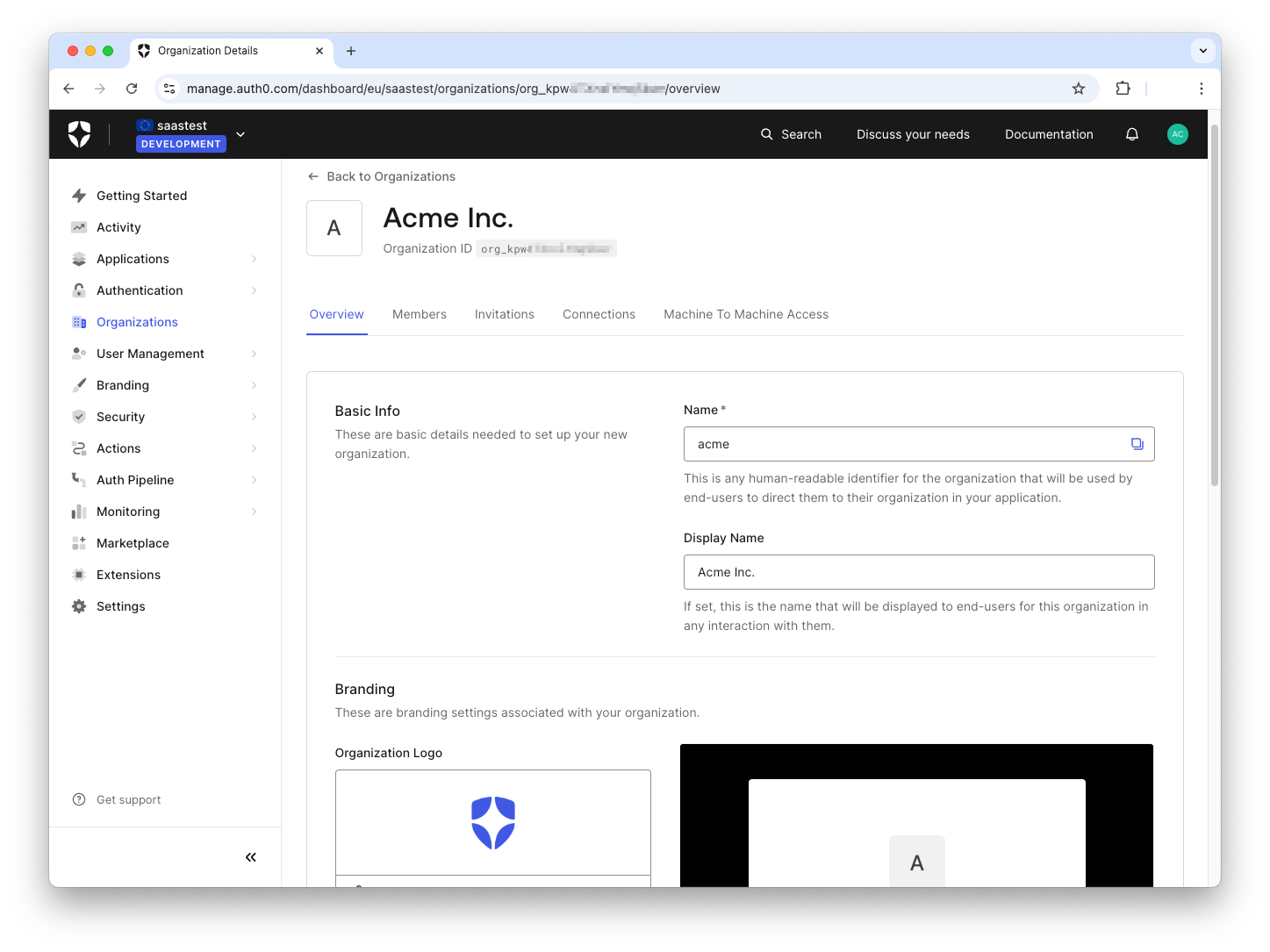Go Back to Organizations
This screenshot has height=952, width=1270.
(x=382, y=176)
